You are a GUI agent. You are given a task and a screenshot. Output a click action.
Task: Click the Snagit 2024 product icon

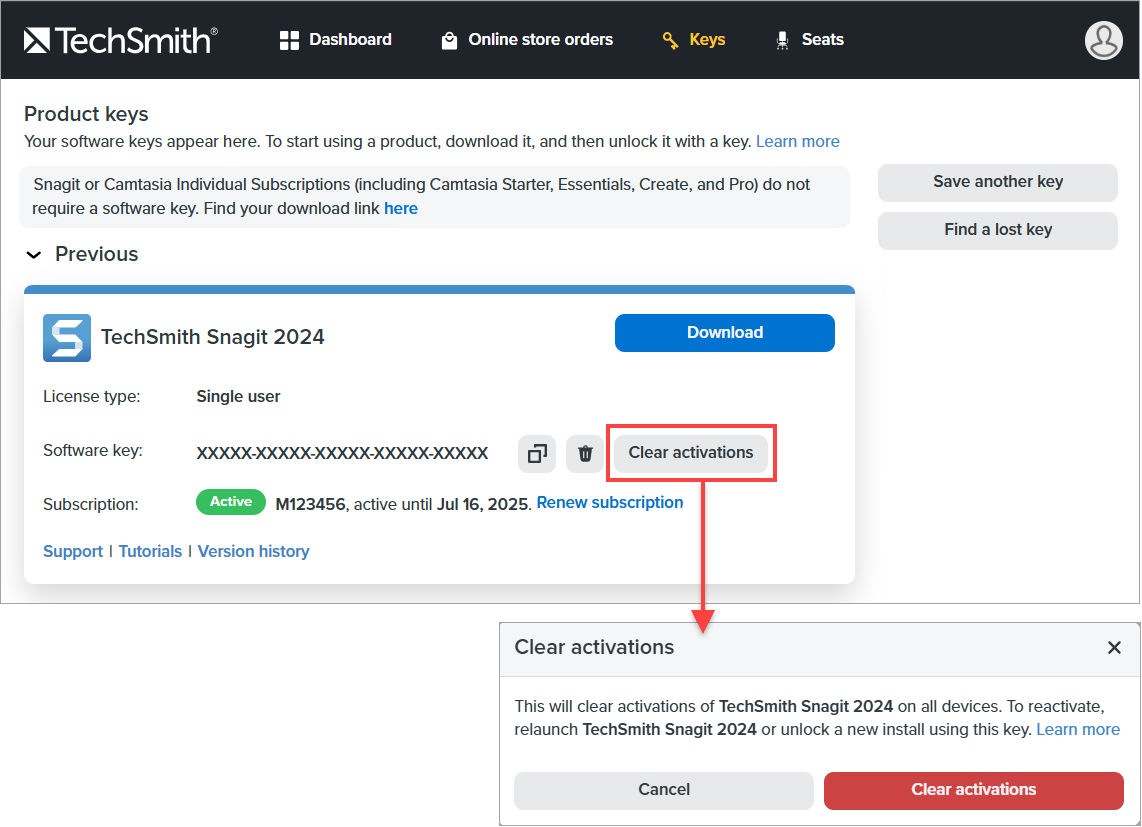coord(67,338)
